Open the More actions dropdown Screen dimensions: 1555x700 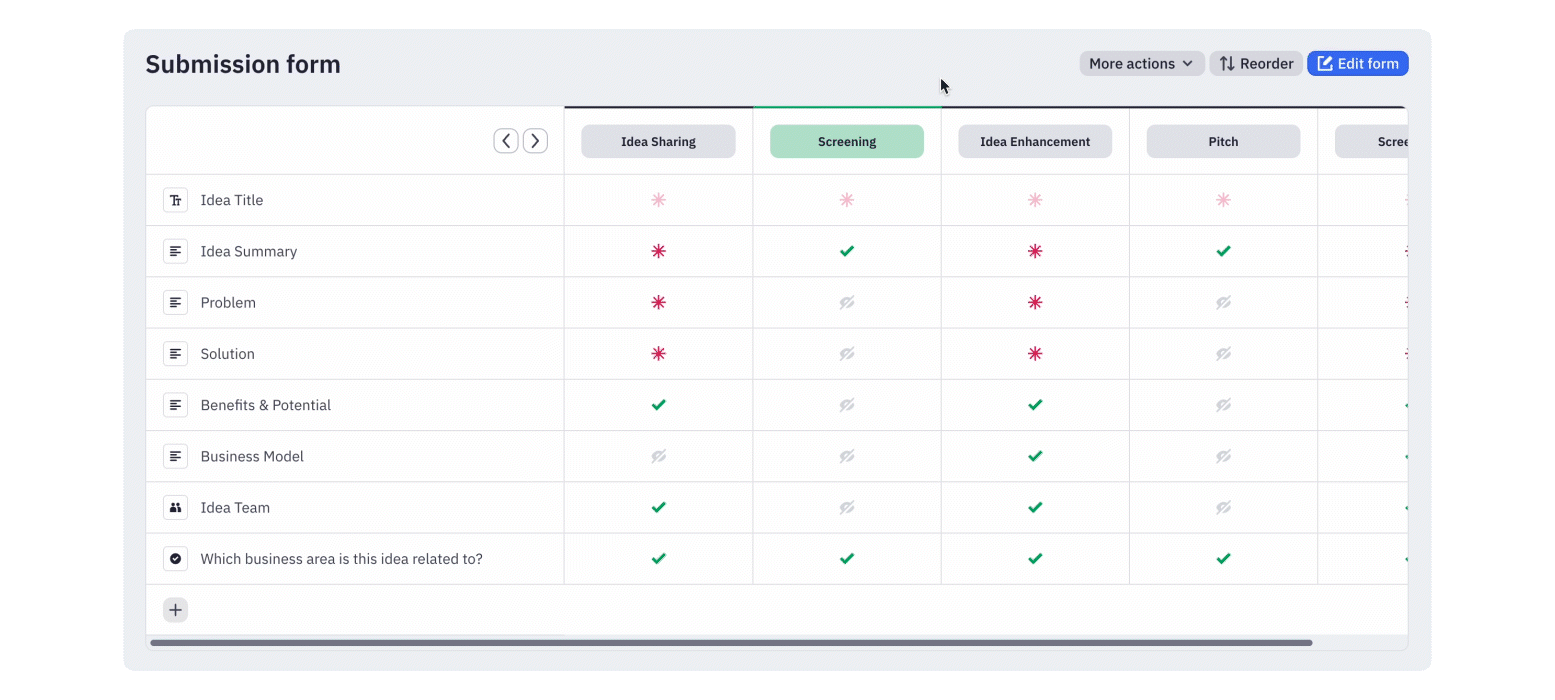click(1141, 64)
